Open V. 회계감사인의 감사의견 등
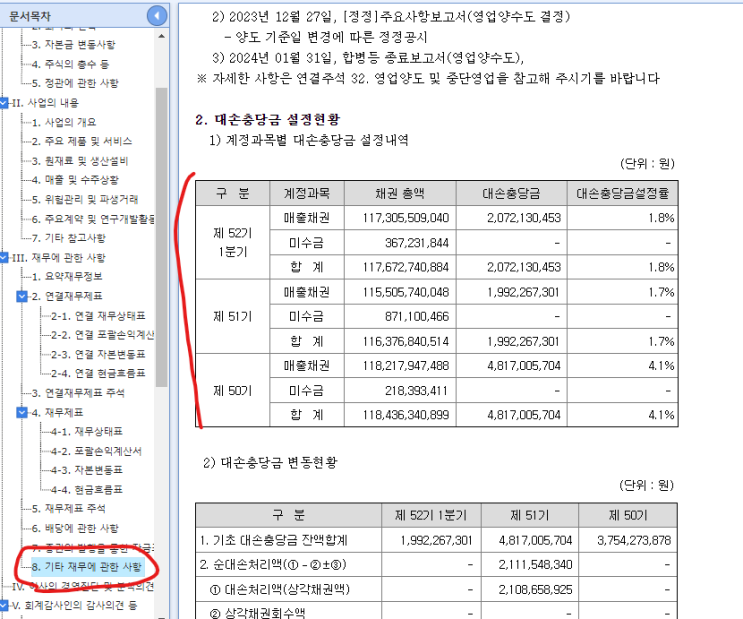 click(74, 605)
